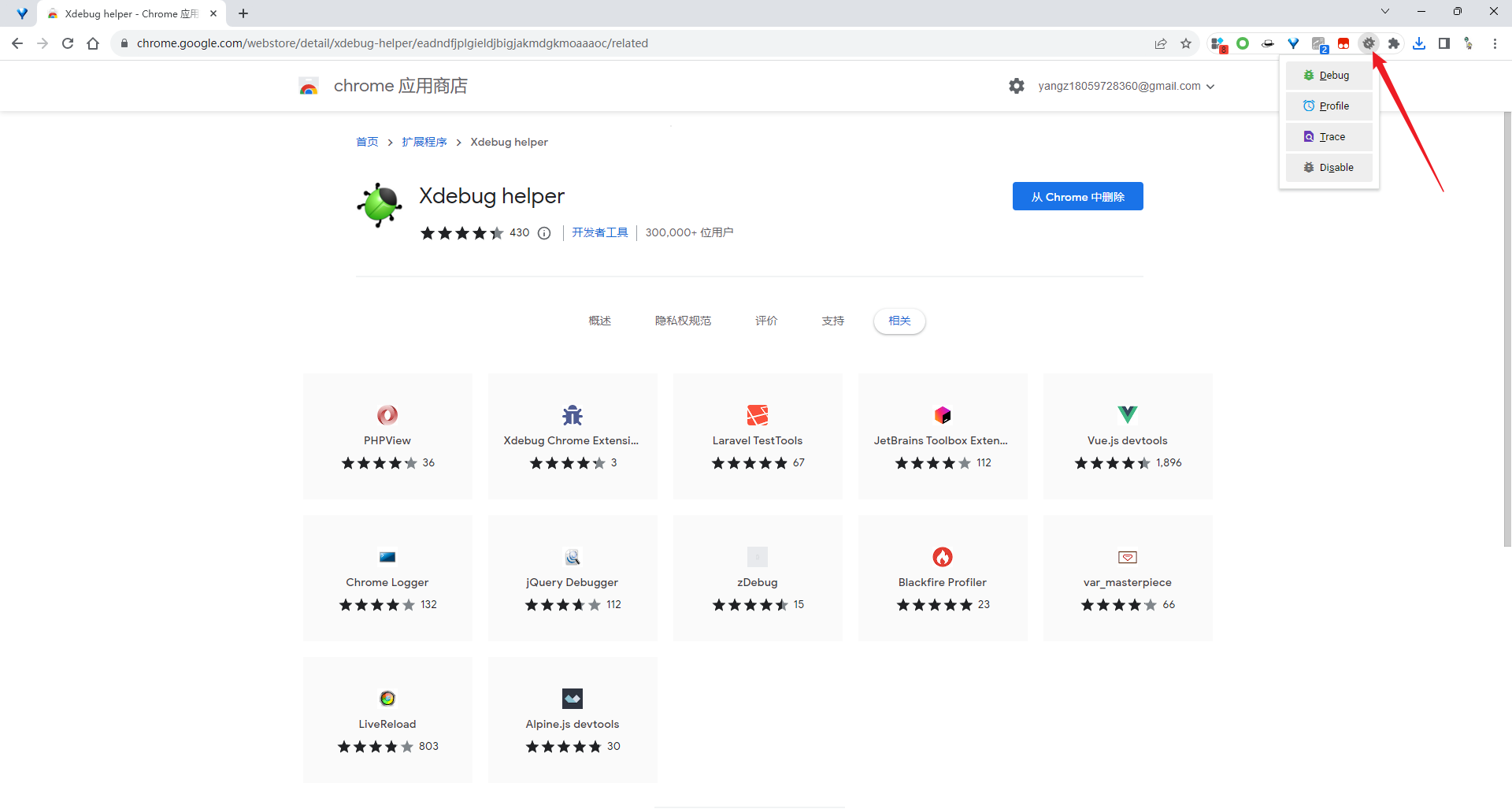Click the LiveReload icon

[387, 698]
